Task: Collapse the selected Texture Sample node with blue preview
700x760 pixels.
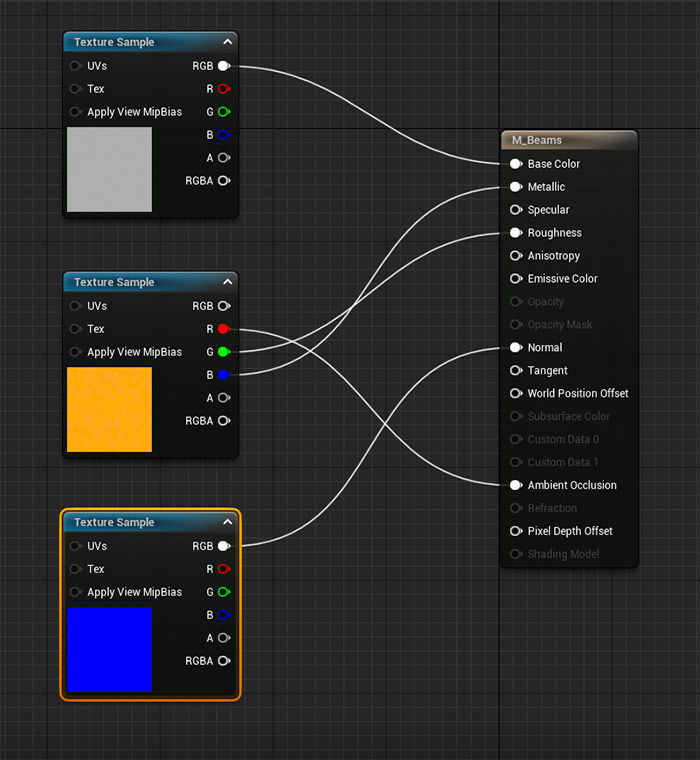Action: (x=227, y=522)
